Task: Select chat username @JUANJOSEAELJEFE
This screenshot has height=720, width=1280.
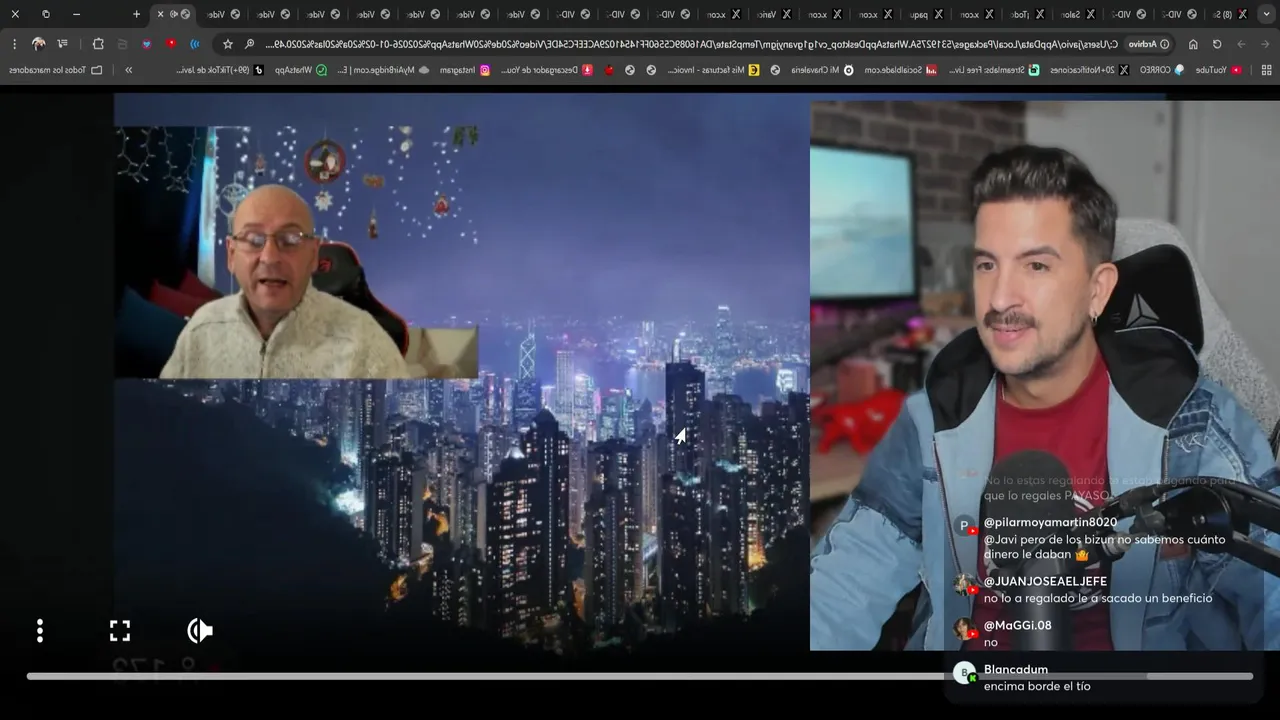Action: coord(1045,582)
